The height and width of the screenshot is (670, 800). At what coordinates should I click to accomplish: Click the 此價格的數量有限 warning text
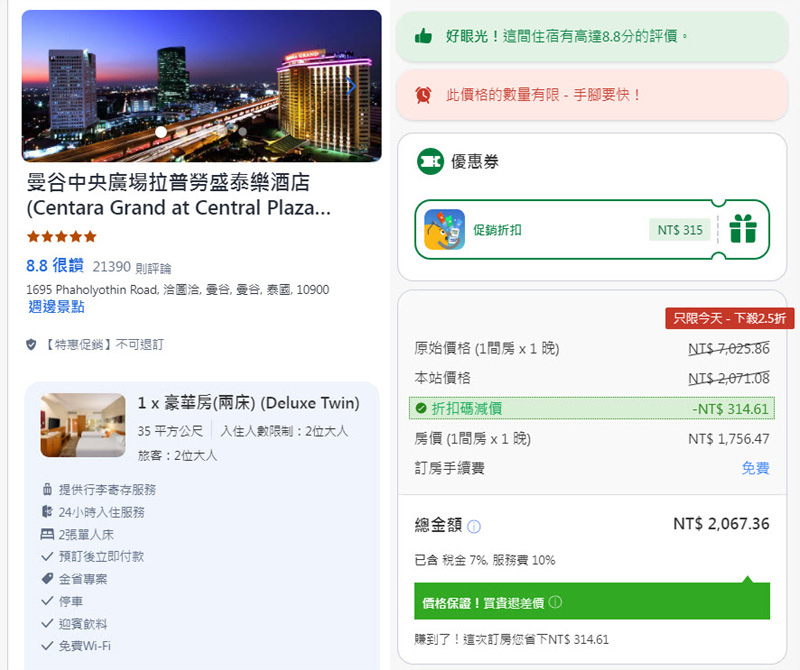(x=543, y=95)
